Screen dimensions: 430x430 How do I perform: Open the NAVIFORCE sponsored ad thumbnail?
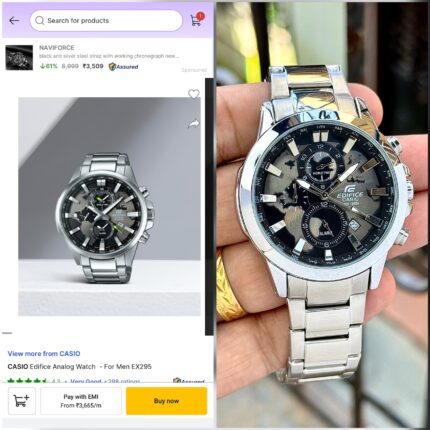click(x=19, y=58)
